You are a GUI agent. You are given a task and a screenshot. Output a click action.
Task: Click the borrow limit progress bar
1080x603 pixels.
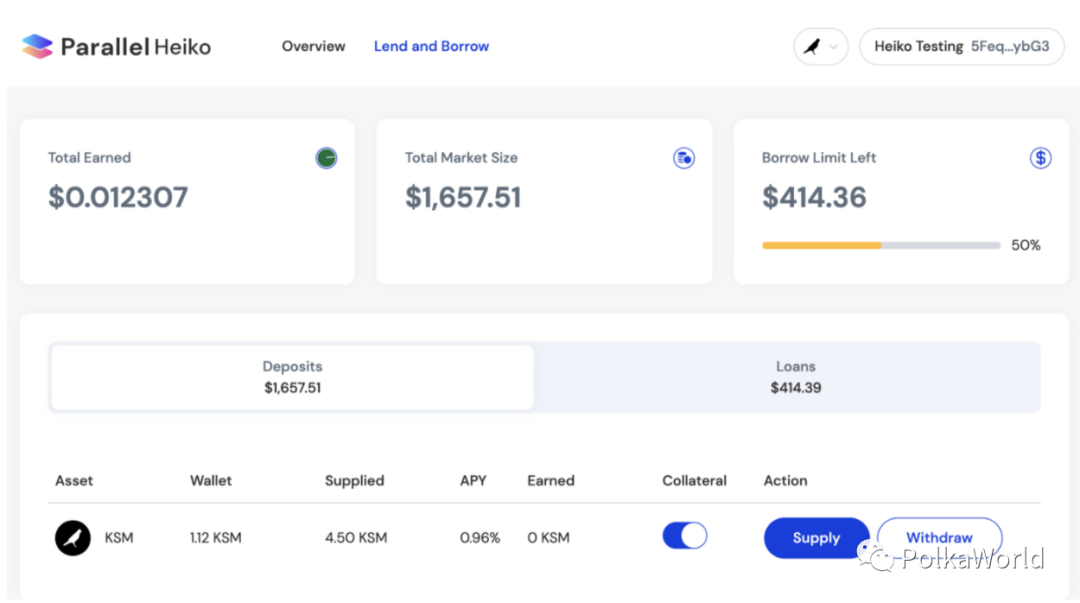[x=880, y=245]
